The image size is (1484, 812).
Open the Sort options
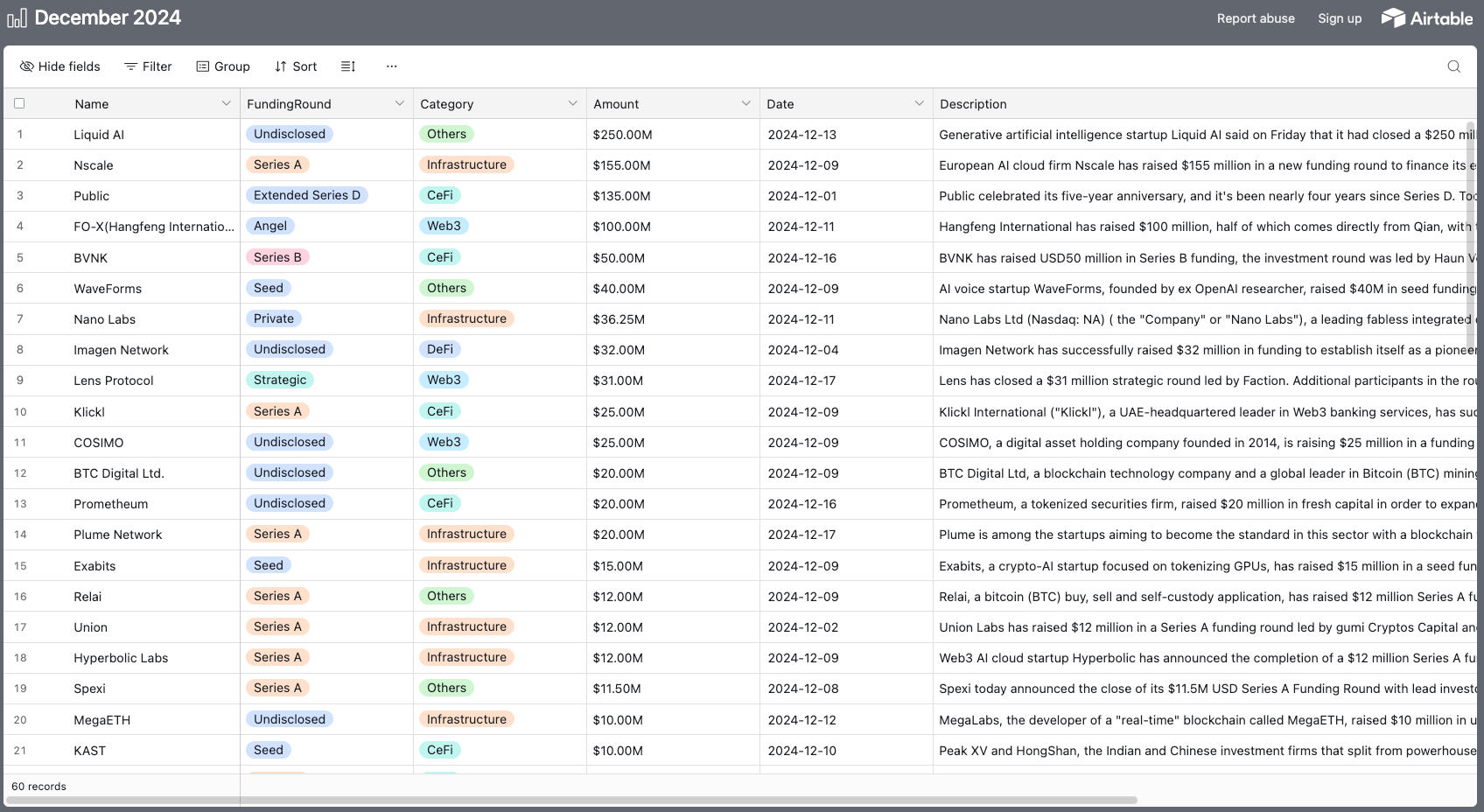[x=296, y=66]
